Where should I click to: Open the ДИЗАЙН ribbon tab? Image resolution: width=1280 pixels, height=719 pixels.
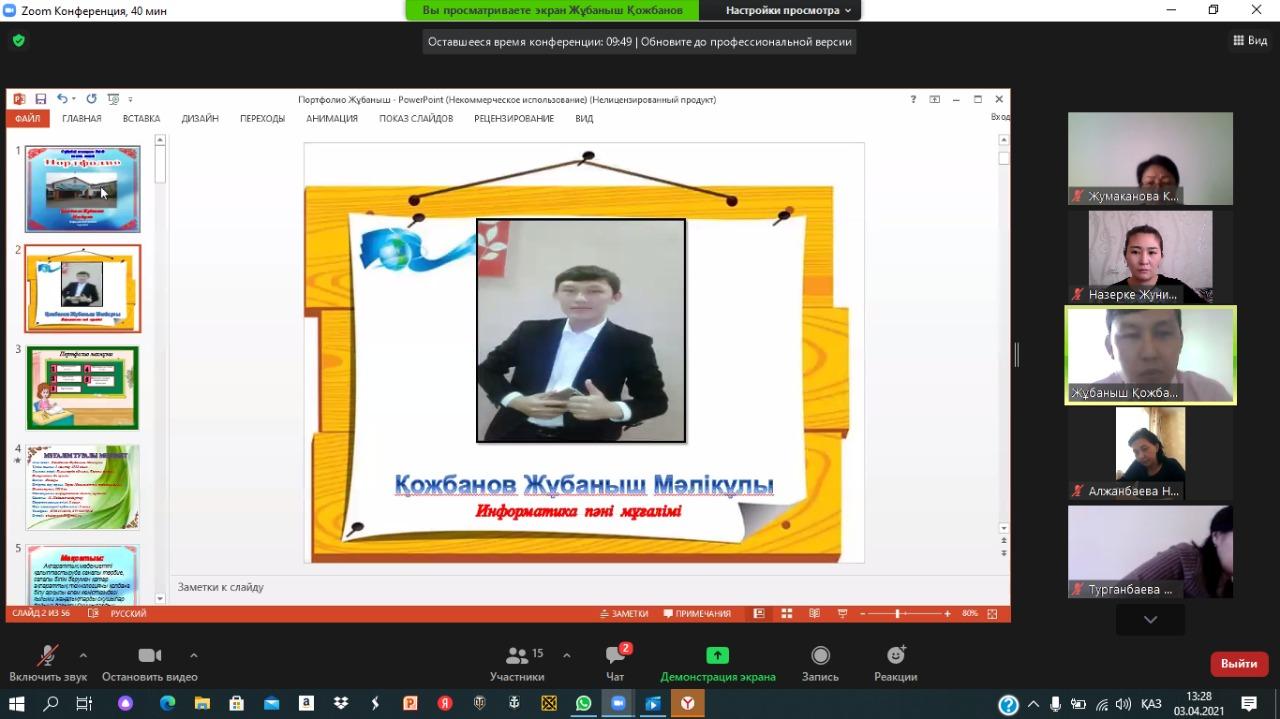coord(200,118)
